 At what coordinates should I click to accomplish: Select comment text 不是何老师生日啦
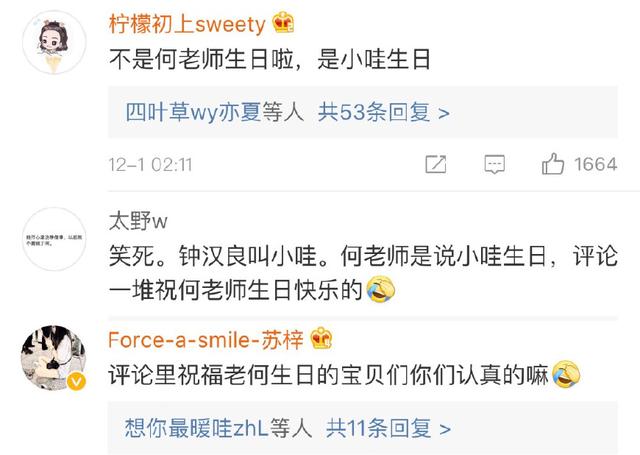[201, 60]
